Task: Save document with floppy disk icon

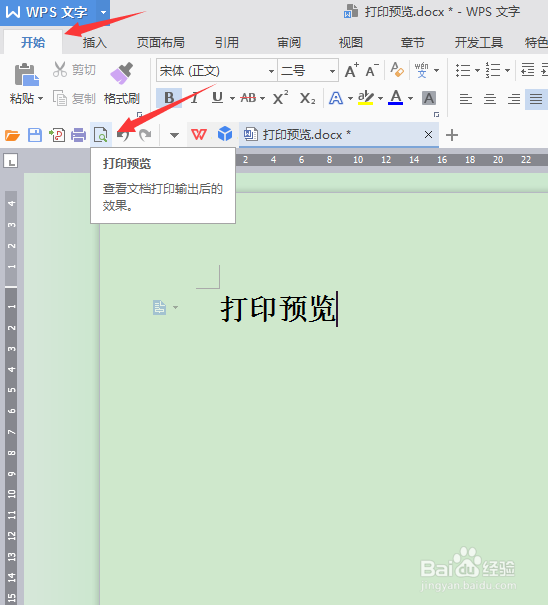Action: [x=35, y=135]
